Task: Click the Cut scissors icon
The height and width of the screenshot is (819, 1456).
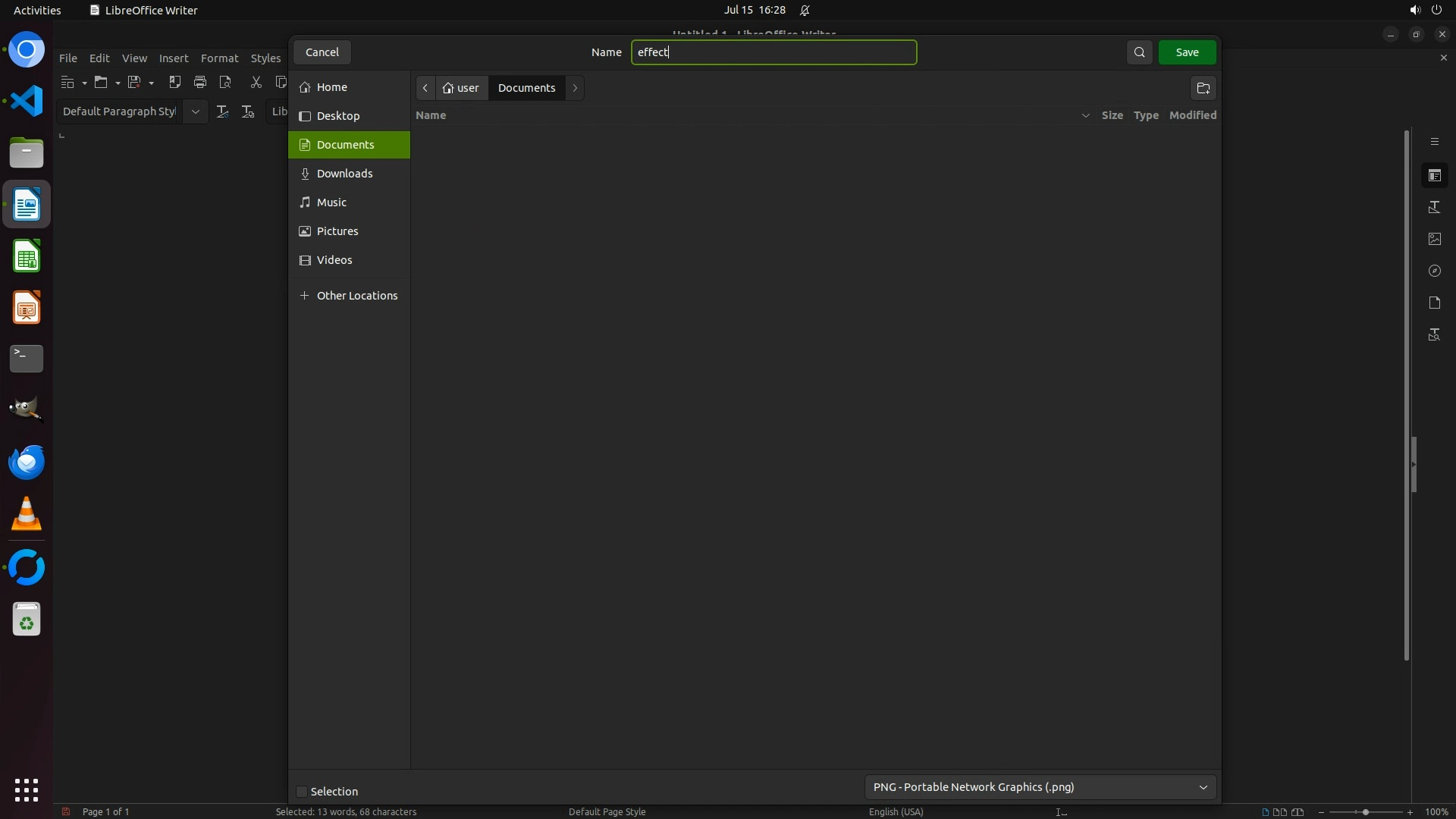Action: (x=256, y=82)
